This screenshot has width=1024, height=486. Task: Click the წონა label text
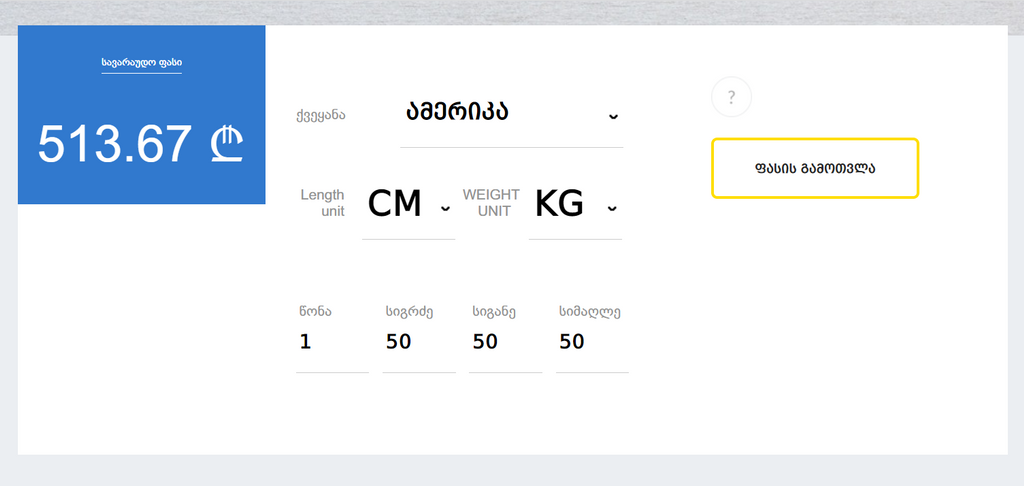click(315, 312)
